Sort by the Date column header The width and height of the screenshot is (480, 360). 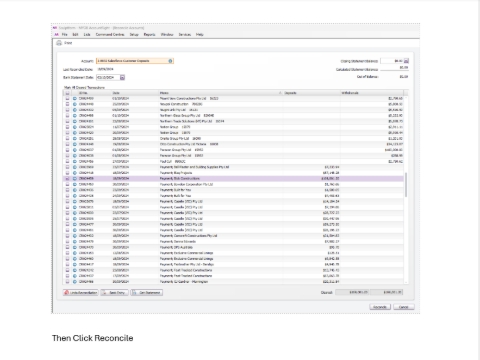click(135, 93)
